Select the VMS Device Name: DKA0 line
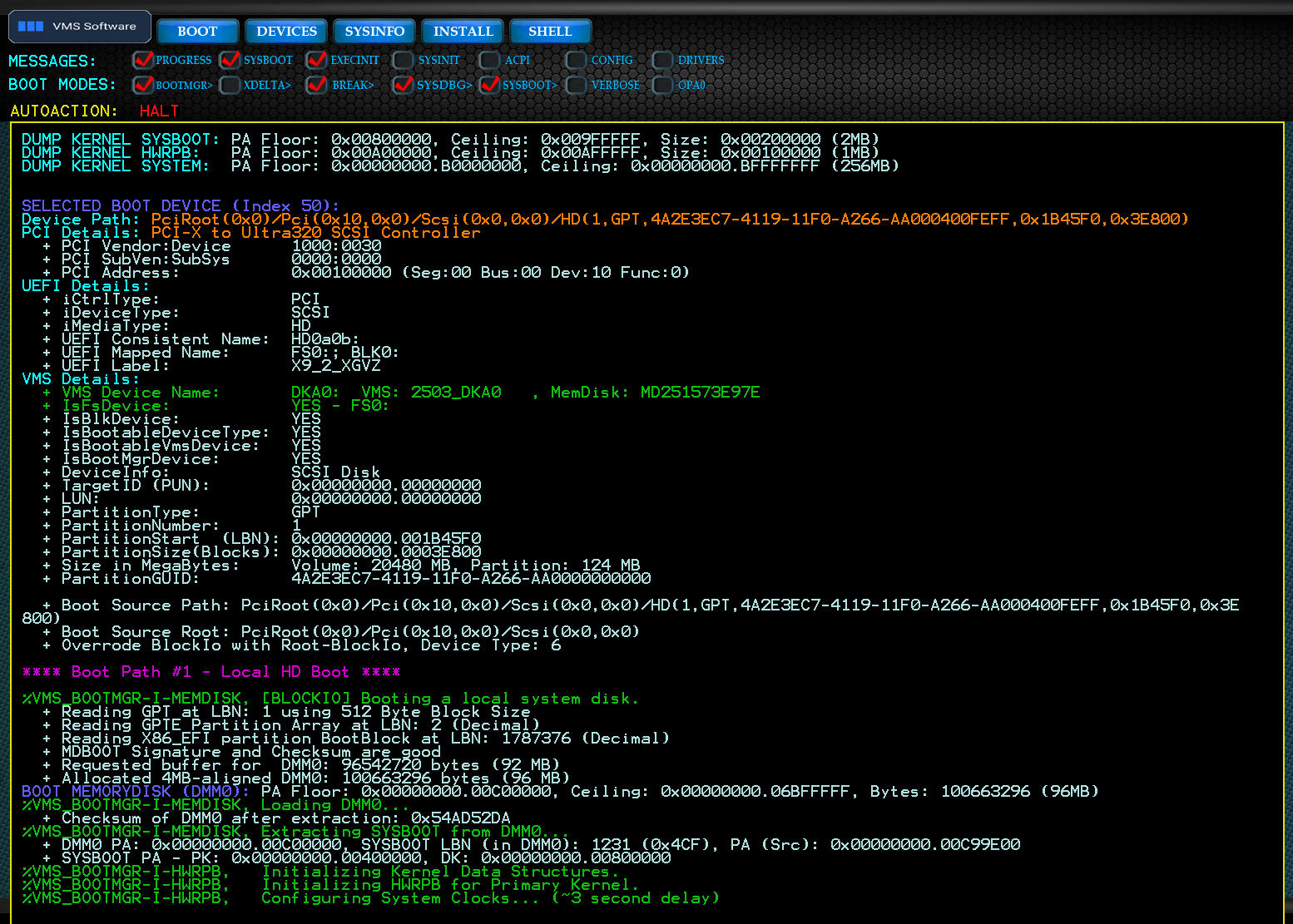Screen dimensions: 1293x924 tap(401, 392)
